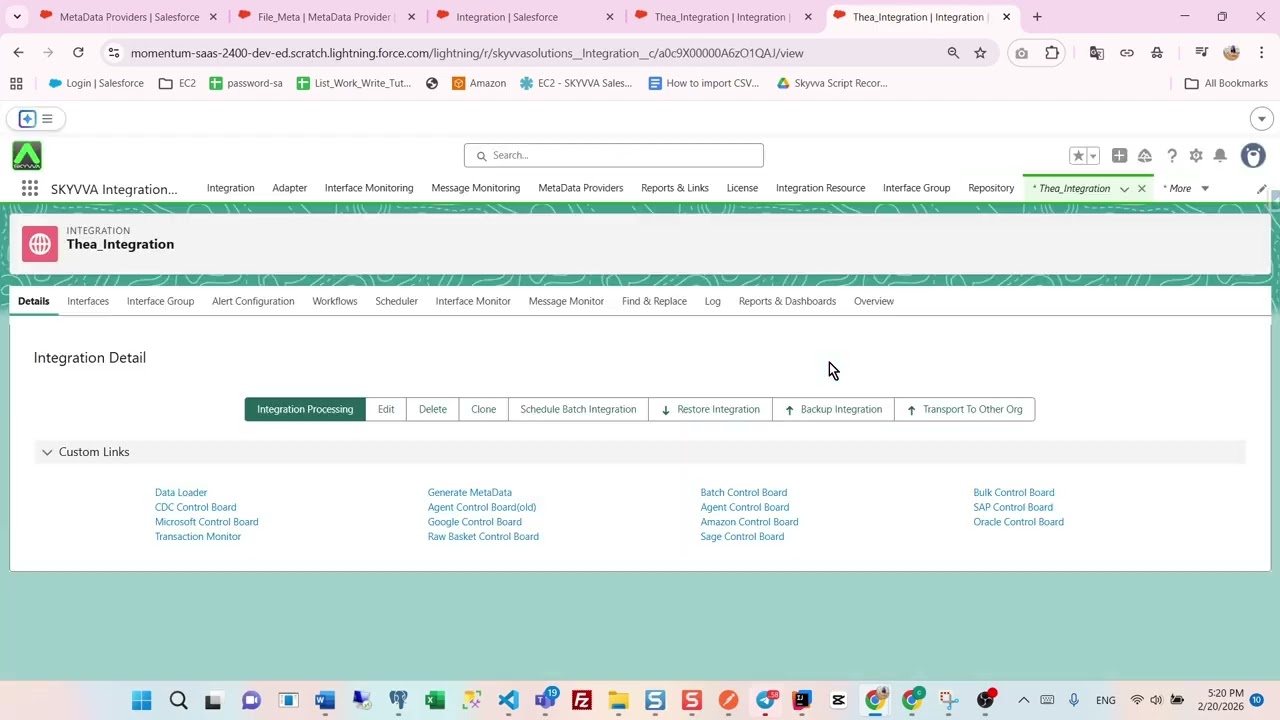This screenshot has width=1280, height=720.
Task: Switch to the Alert Configuration tab
Action: tap(253, 301)
